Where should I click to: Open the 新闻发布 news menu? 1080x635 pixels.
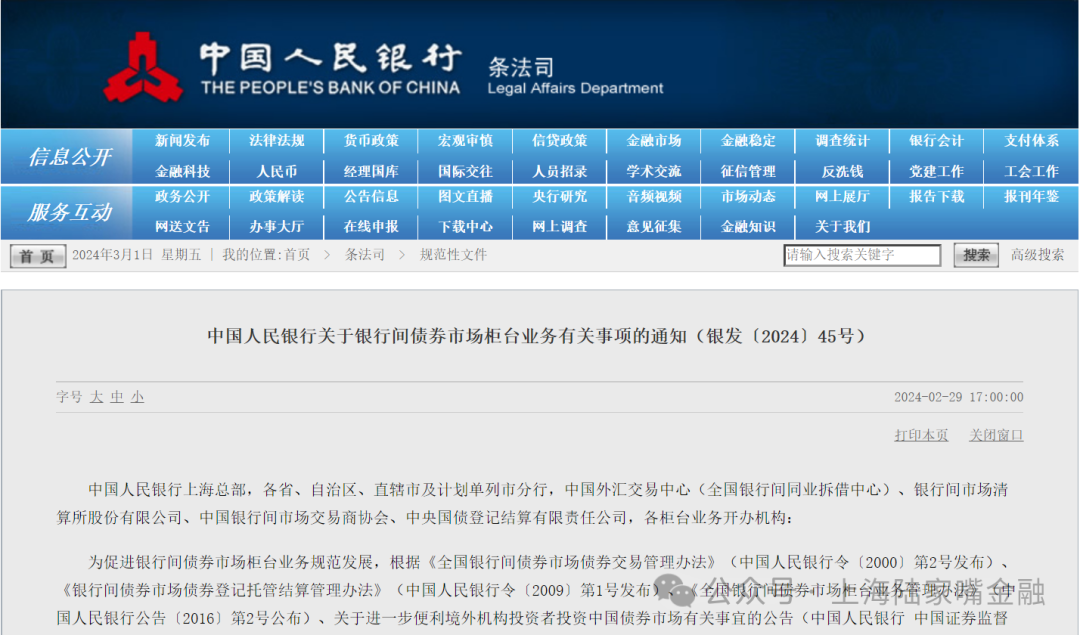point(183,141)
